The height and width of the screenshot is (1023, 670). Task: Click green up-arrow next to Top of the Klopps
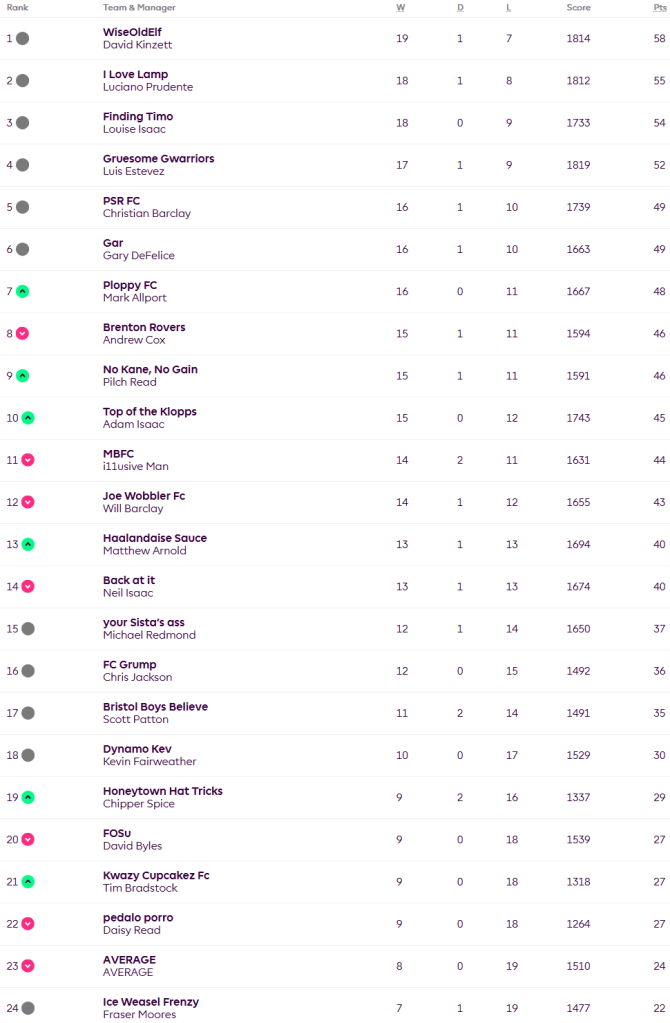click(x=28, y=418)
